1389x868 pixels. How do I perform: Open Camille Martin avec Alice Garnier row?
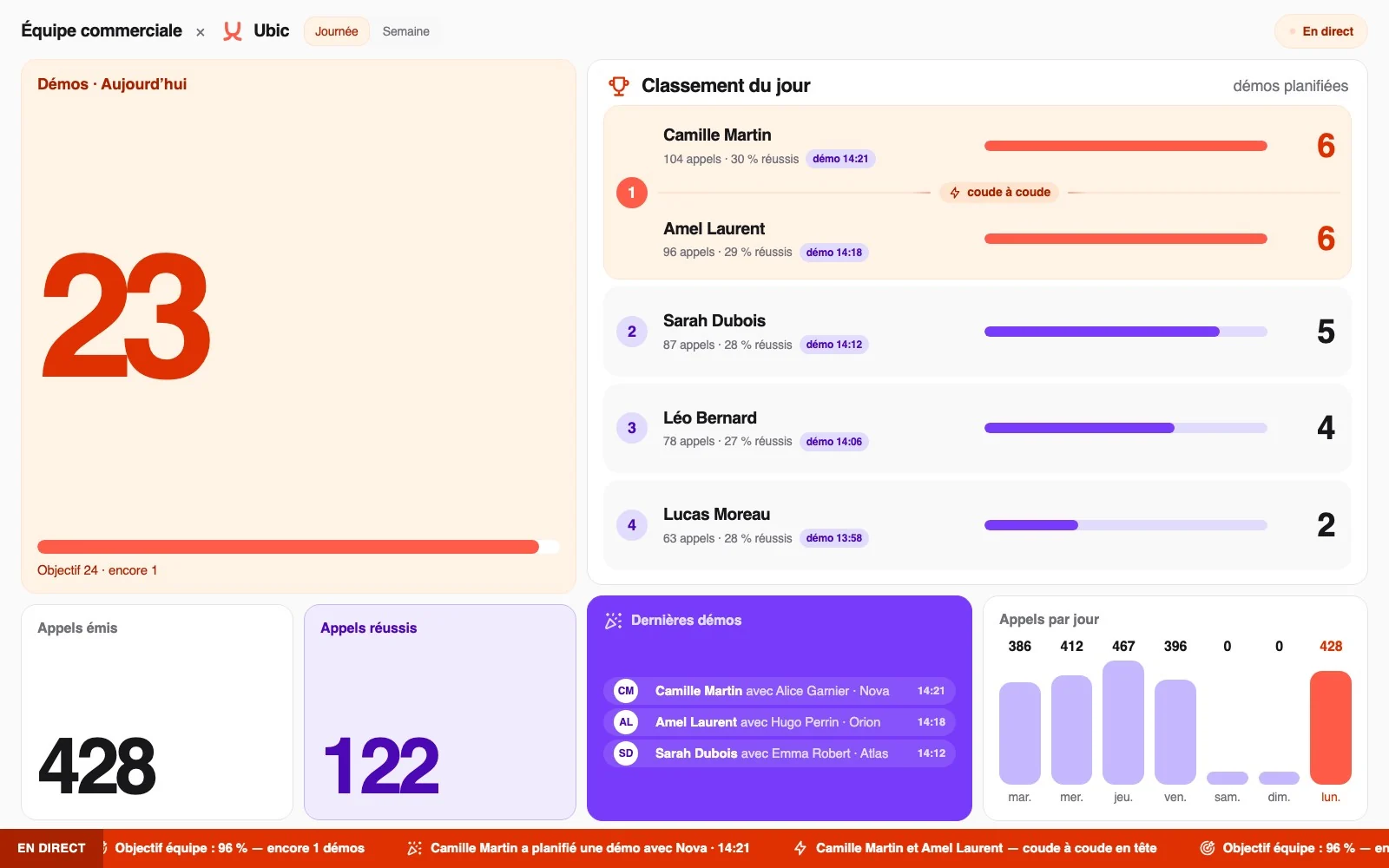click(780, 691)
